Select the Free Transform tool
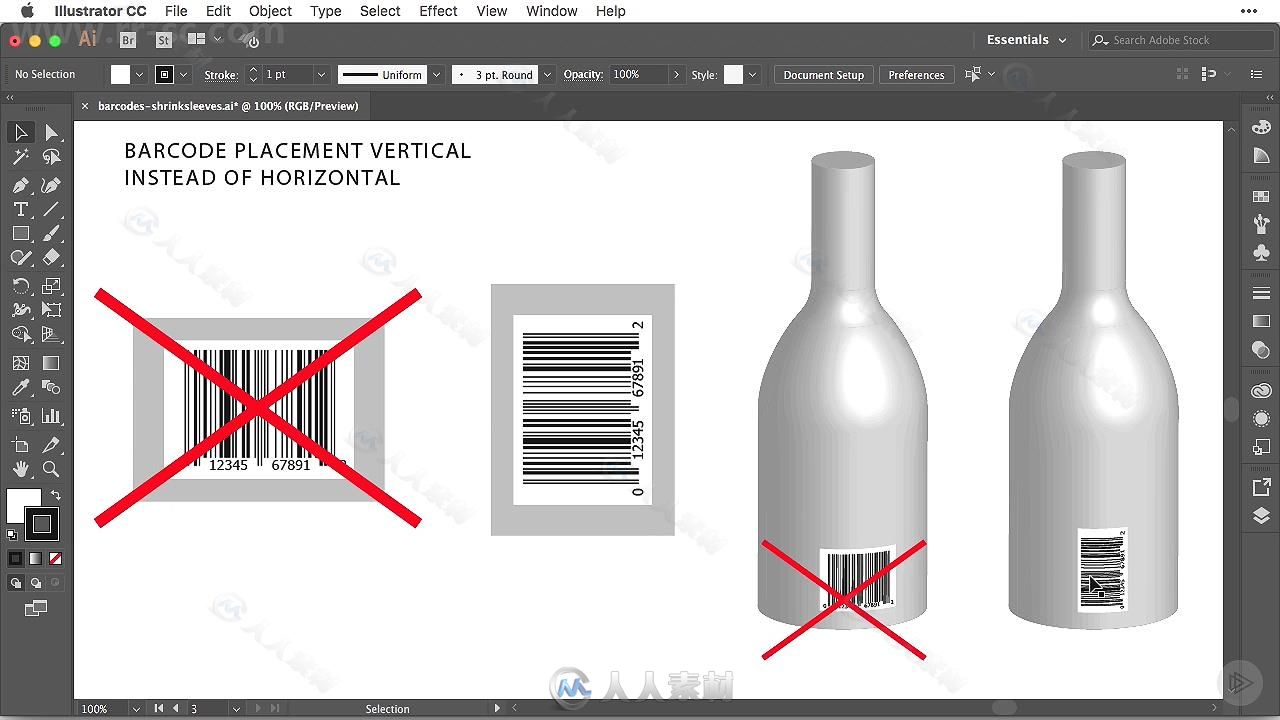This screenshot has width=1280, height=720. 51,310
